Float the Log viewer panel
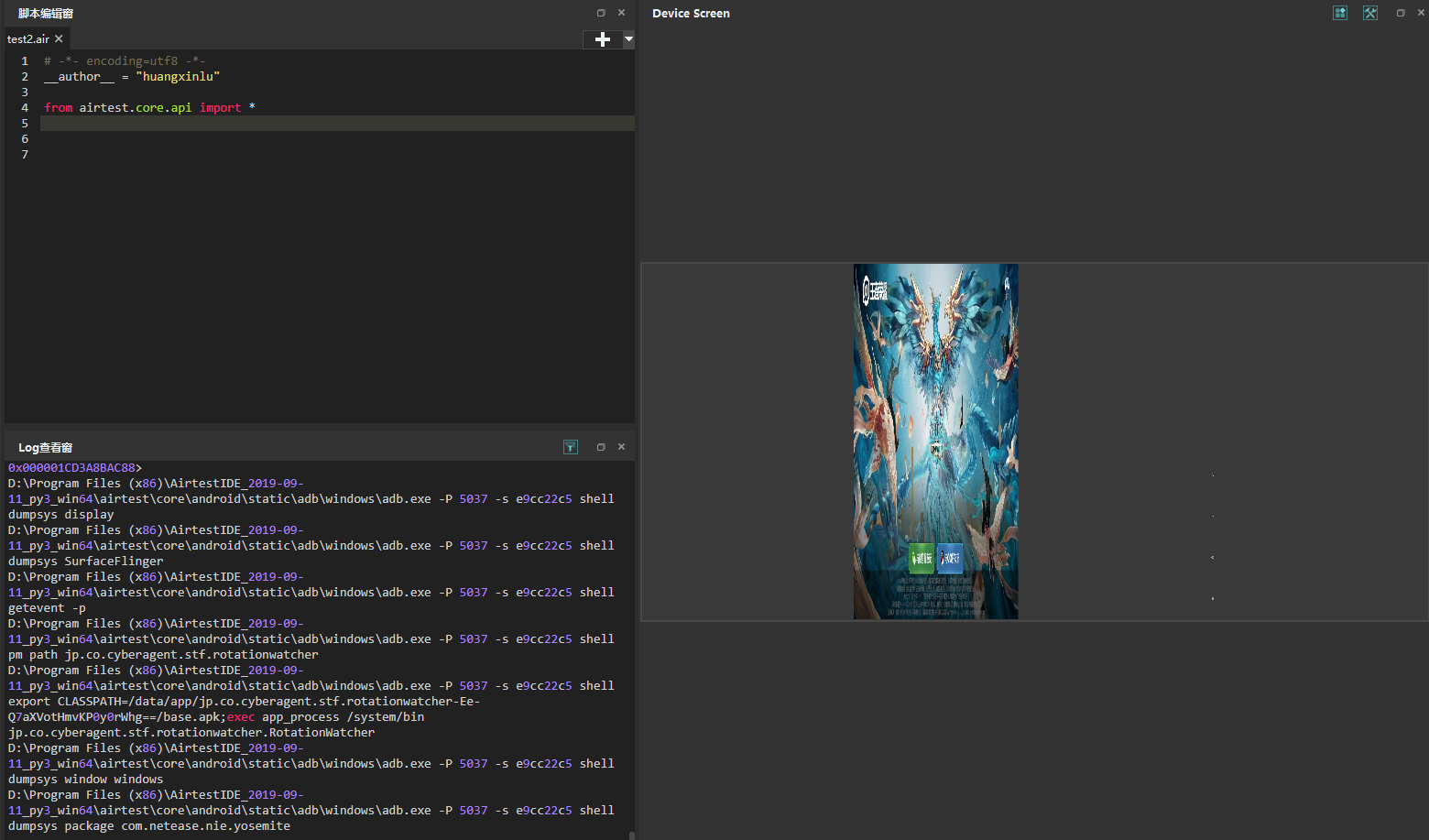Screen dimensions: 1429x840 pyautogui.click(x=601, y=447)
